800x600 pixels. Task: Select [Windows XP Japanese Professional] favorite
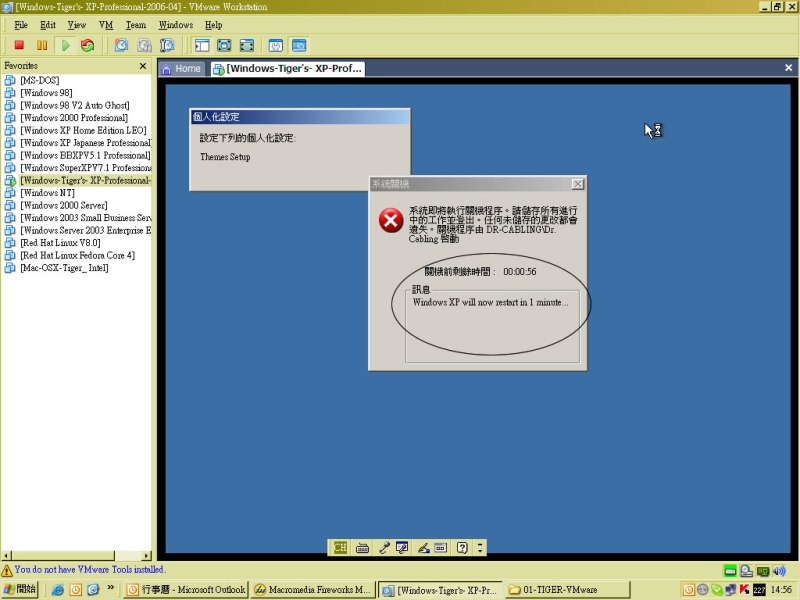click(85, 142)
